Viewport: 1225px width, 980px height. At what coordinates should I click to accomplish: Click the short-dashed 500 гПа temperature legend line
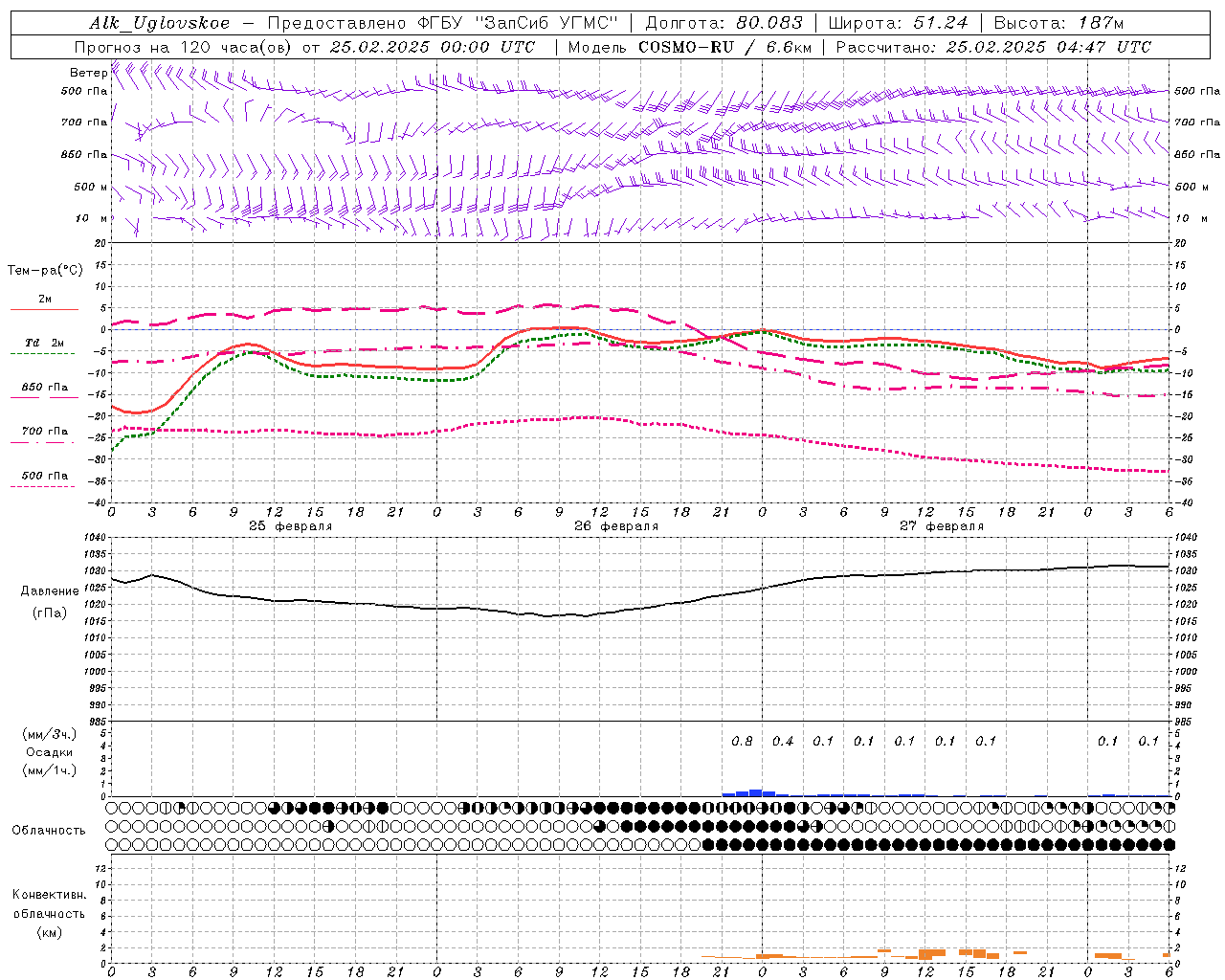coord(44,486)
